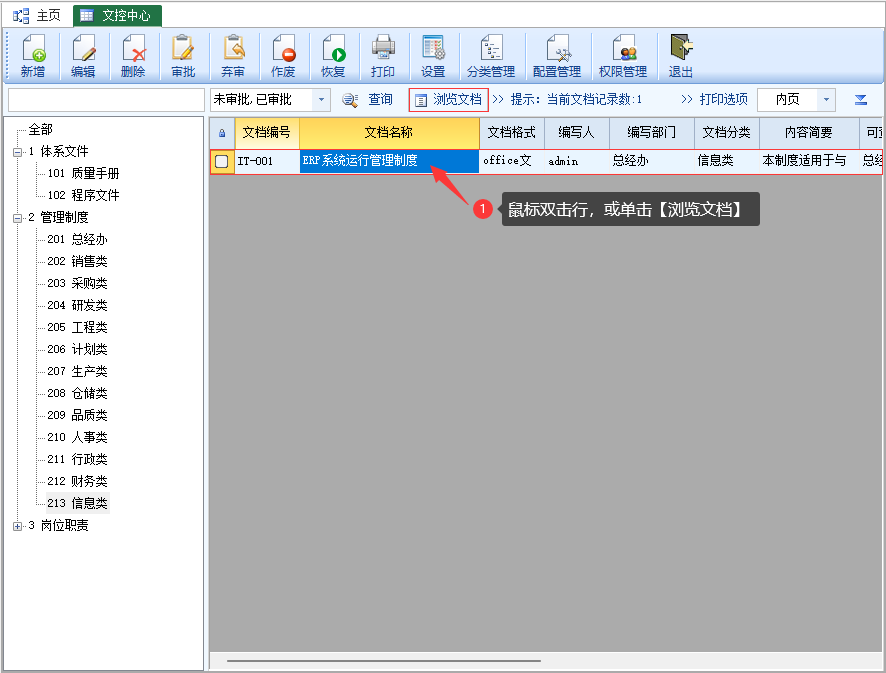Switch to the 主页 tab

pyautogui.click(x=37, y=16)
